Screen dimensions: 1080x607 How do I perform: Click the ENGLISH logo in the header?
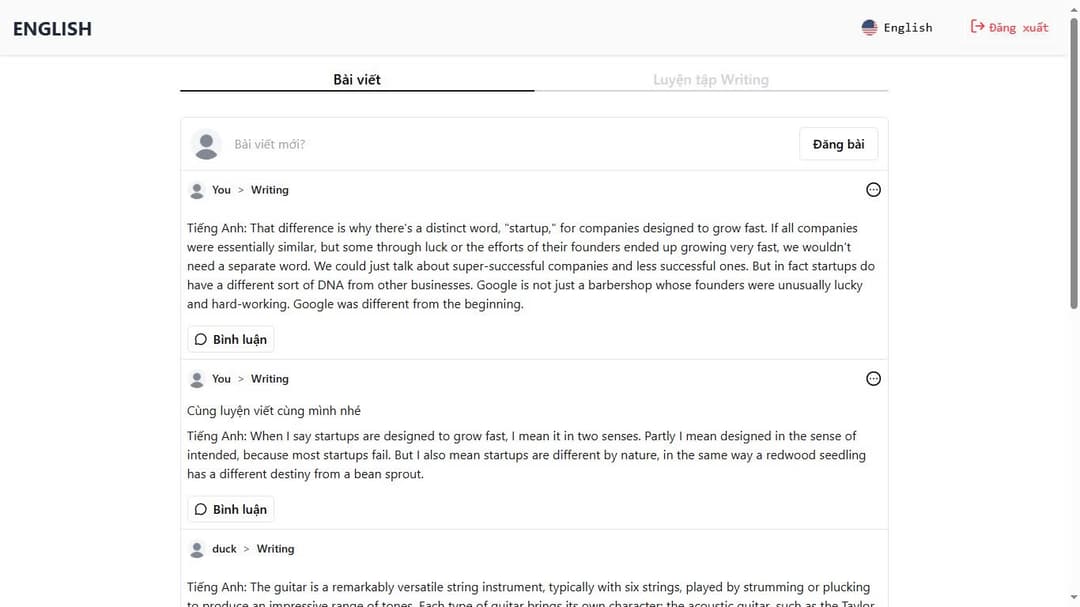tap(52, 28)
